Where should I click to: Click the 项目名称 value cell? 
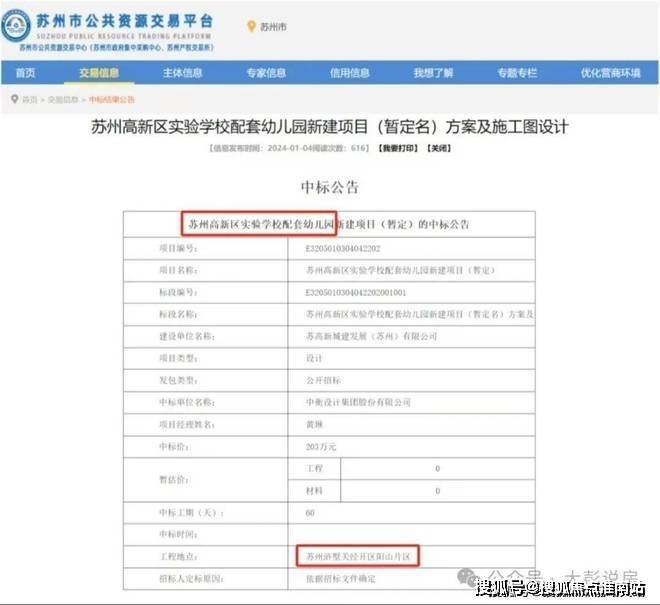coord(412,270)
